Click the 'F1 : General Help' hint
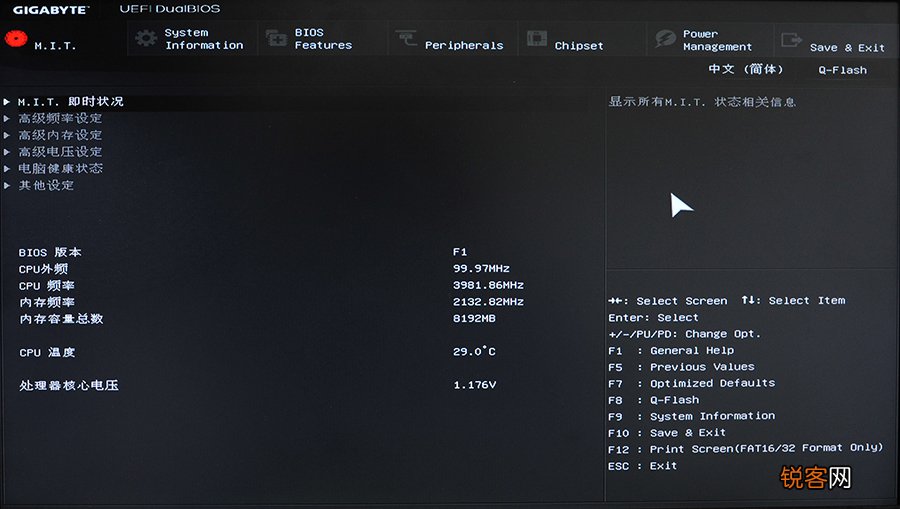This screenshot has height=509, width=900. coord(671,351)
